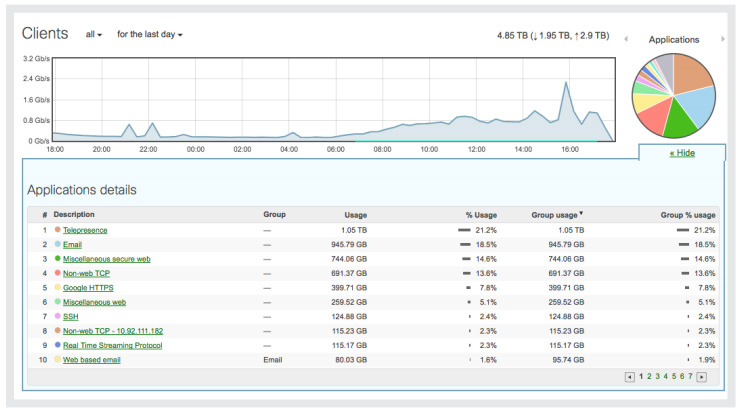Open the Web based email link

coord(92,360)
